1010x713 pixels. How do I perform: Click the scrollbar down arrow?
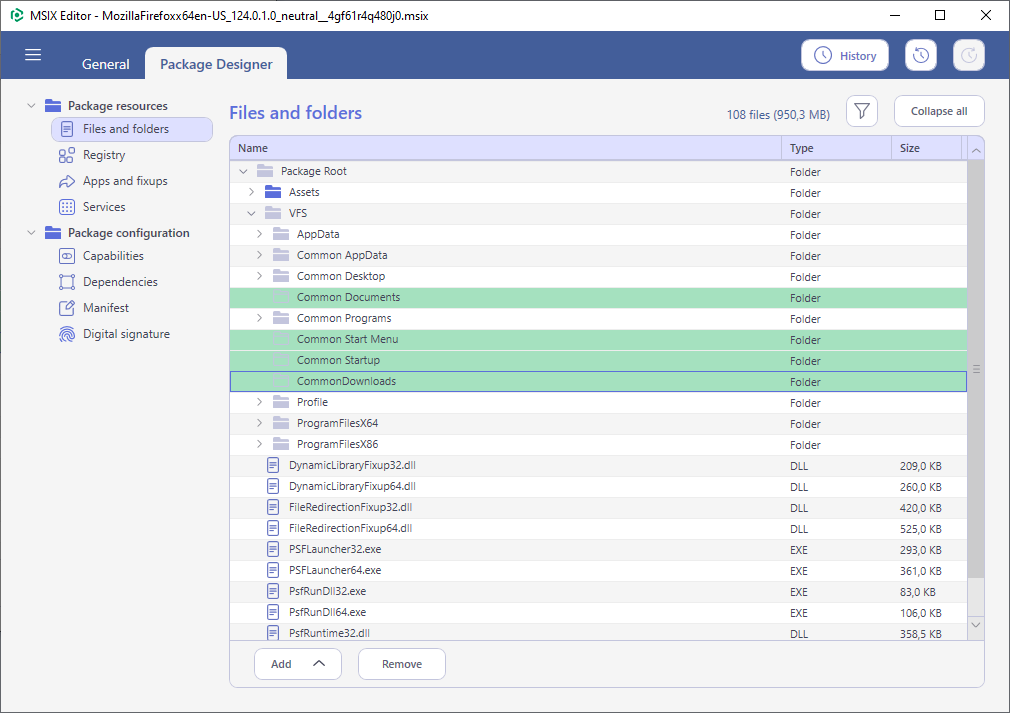pyautogui.click(x=976, y=625)
